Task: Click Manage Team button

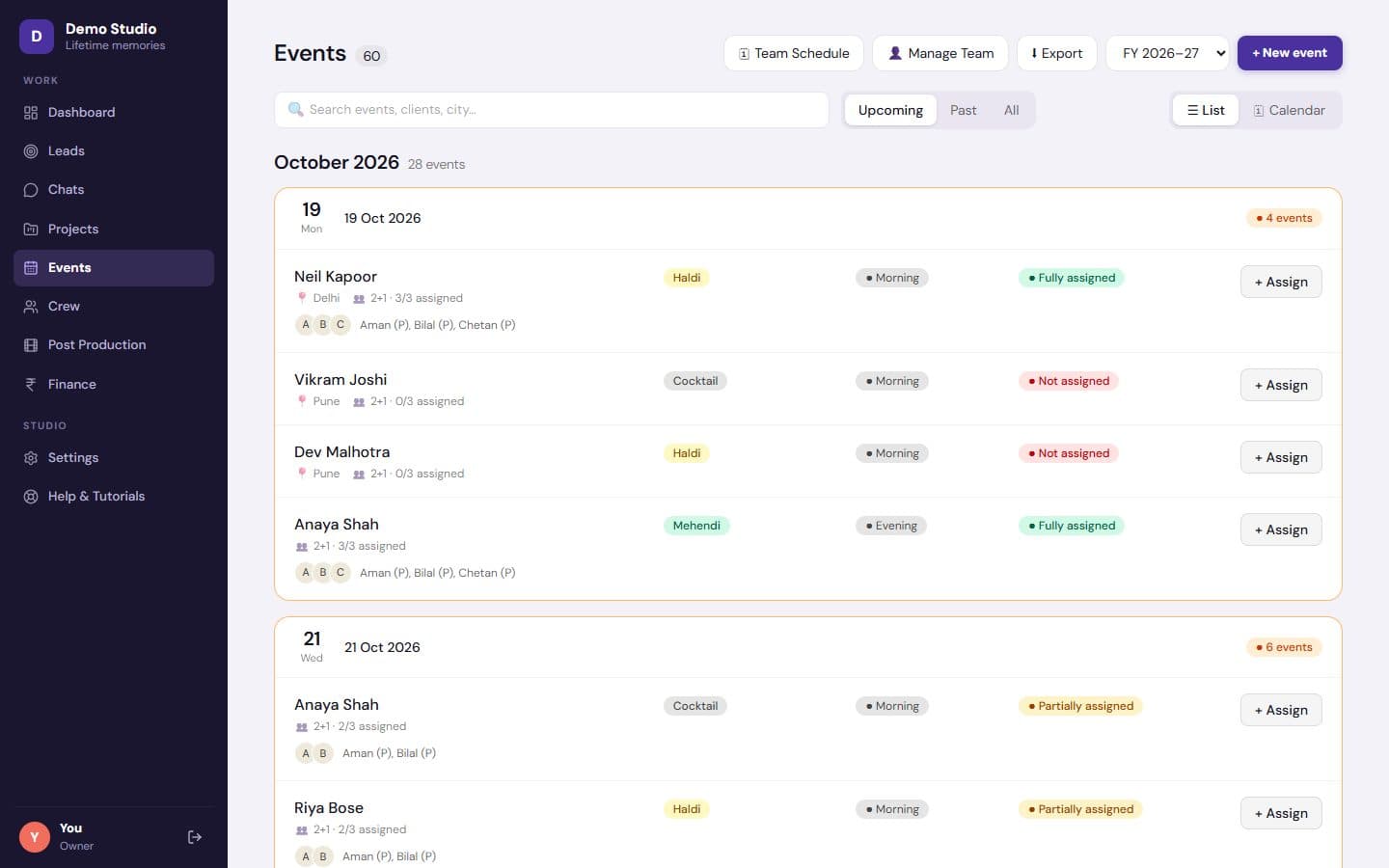Action: pos(940,53)
